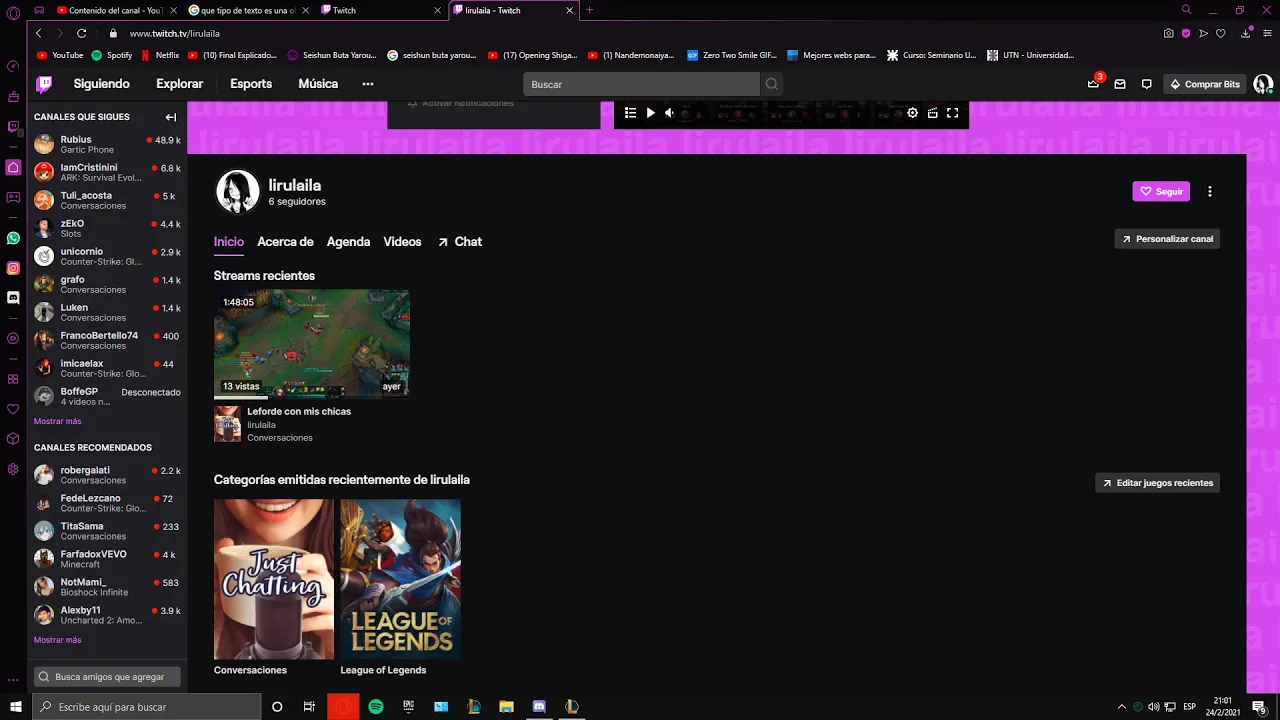Click Personalizar canal button

tap(1167, 239)
